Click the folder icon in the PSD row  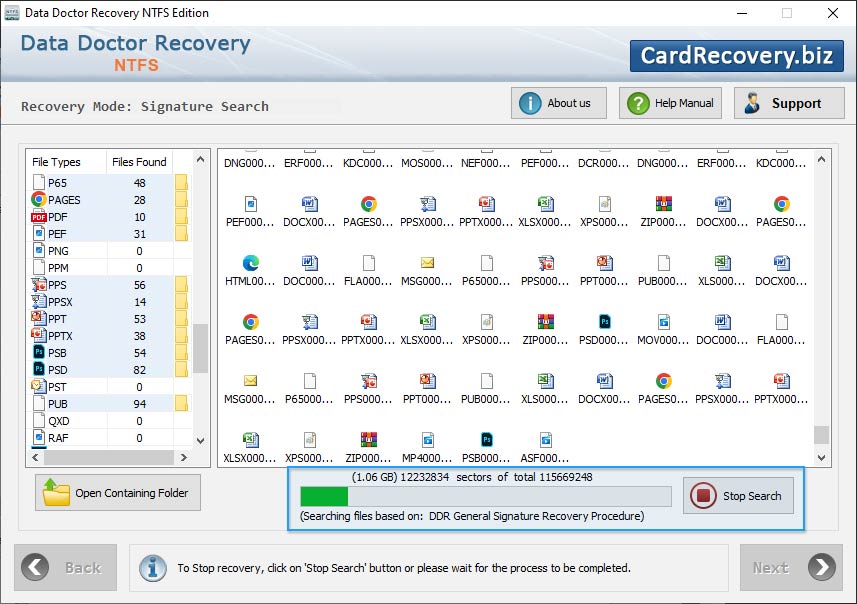(x=181, y=370)
